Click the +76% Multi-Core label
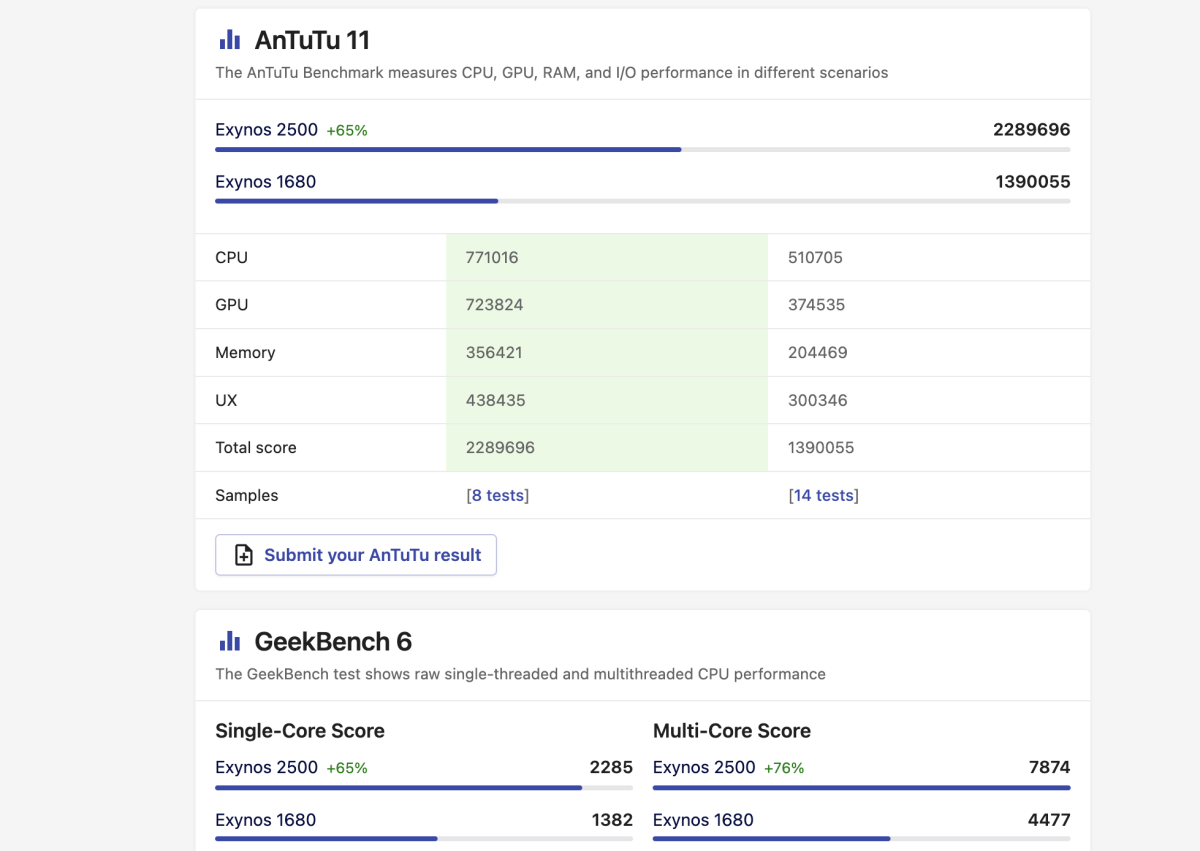The image size is (1200, 851). (784, 768)
